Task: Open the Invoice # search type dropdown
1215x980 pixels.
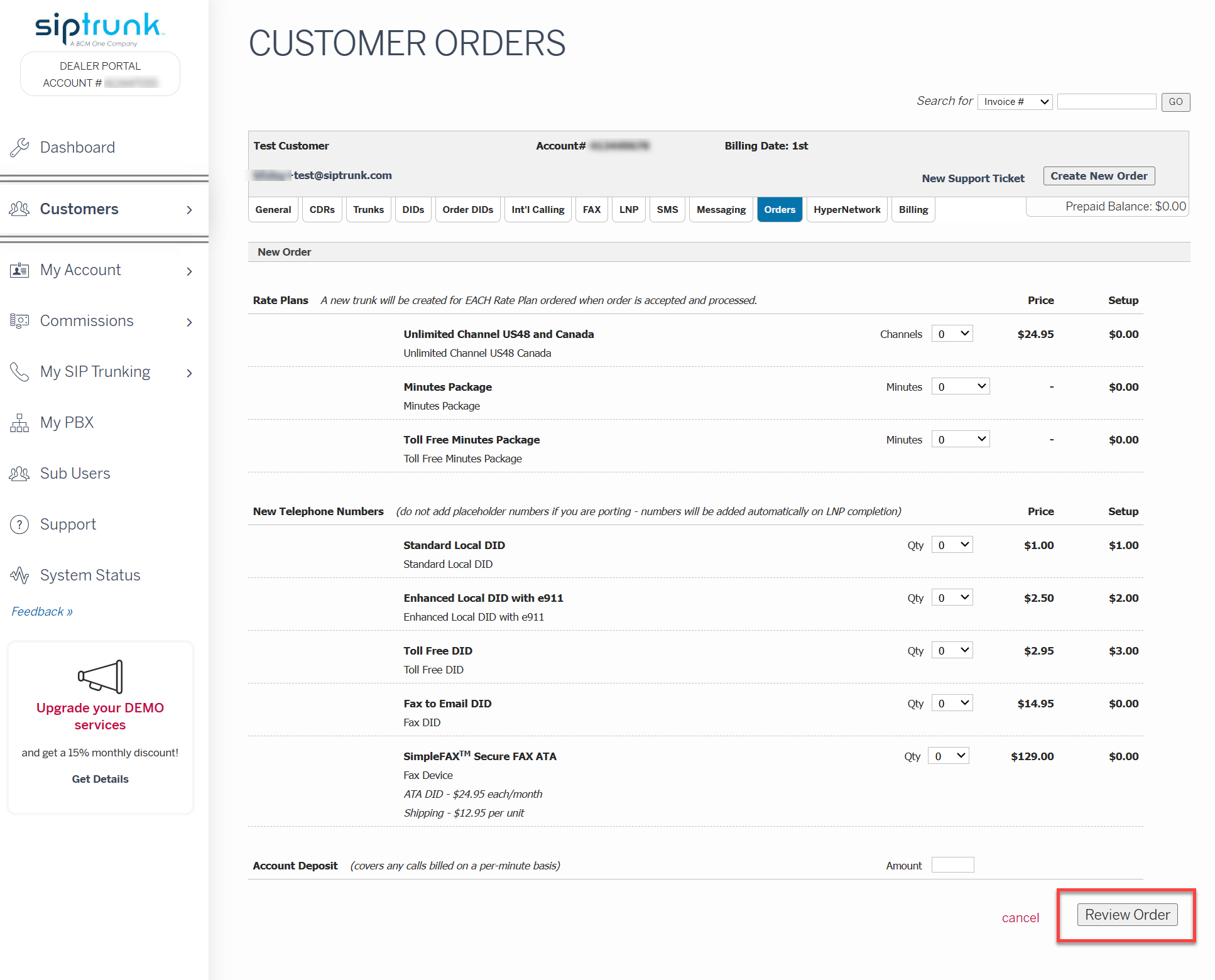Action: [x=1015, y=102]
